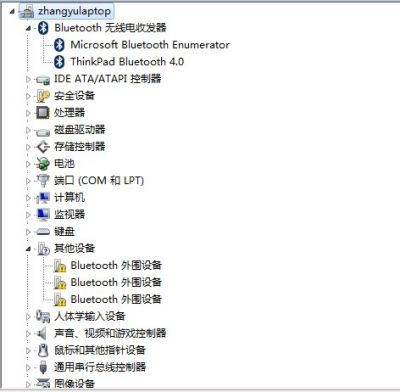Screen dimensions: 400x392
Task: Collapse the zhangyulaptop root node
Action: click(x=12, y=12)
